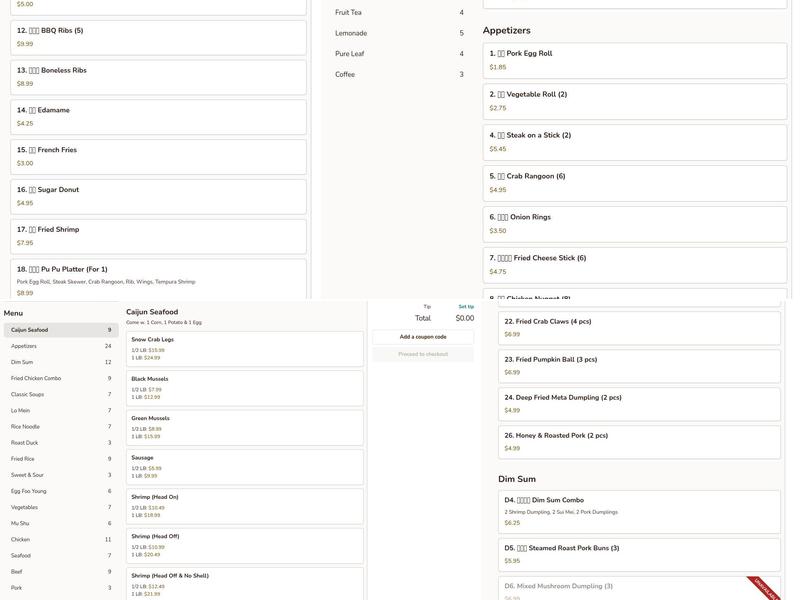The height and width of the screenshot is (600, 800).
Task: Click the Set tip link
Action: tap(466, 307)
